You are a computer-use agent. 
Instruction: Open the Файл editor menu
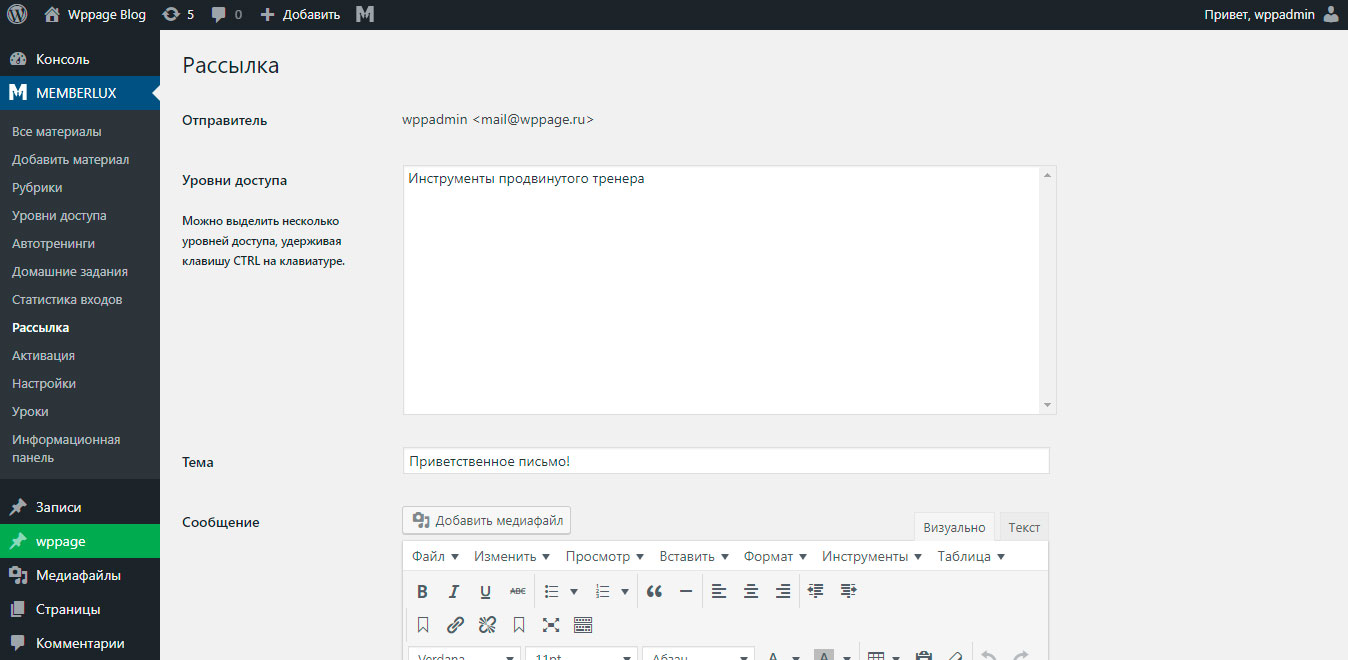[436, 557]
